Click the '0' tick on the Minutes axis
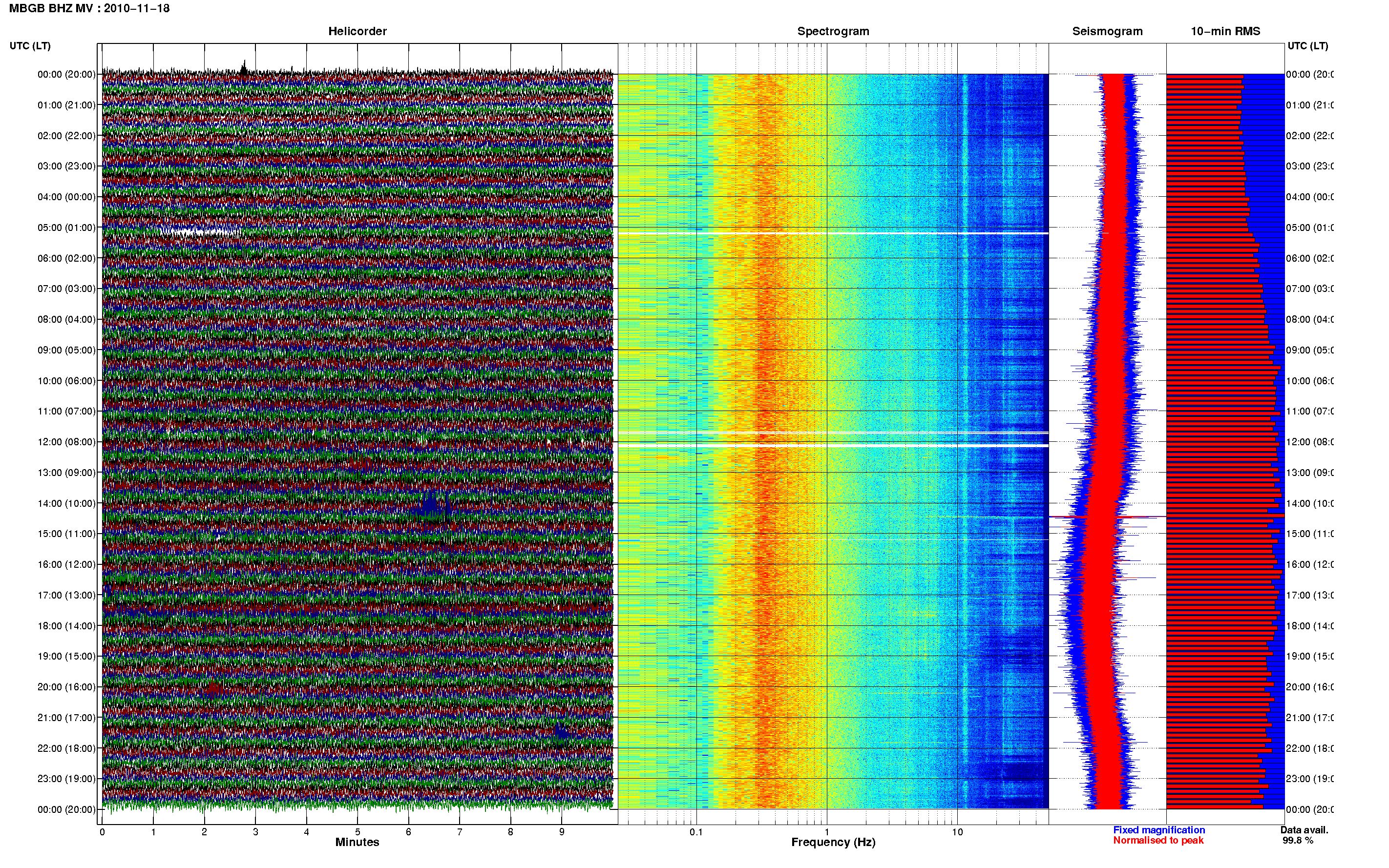The image size is (1389, 868). 102,832
